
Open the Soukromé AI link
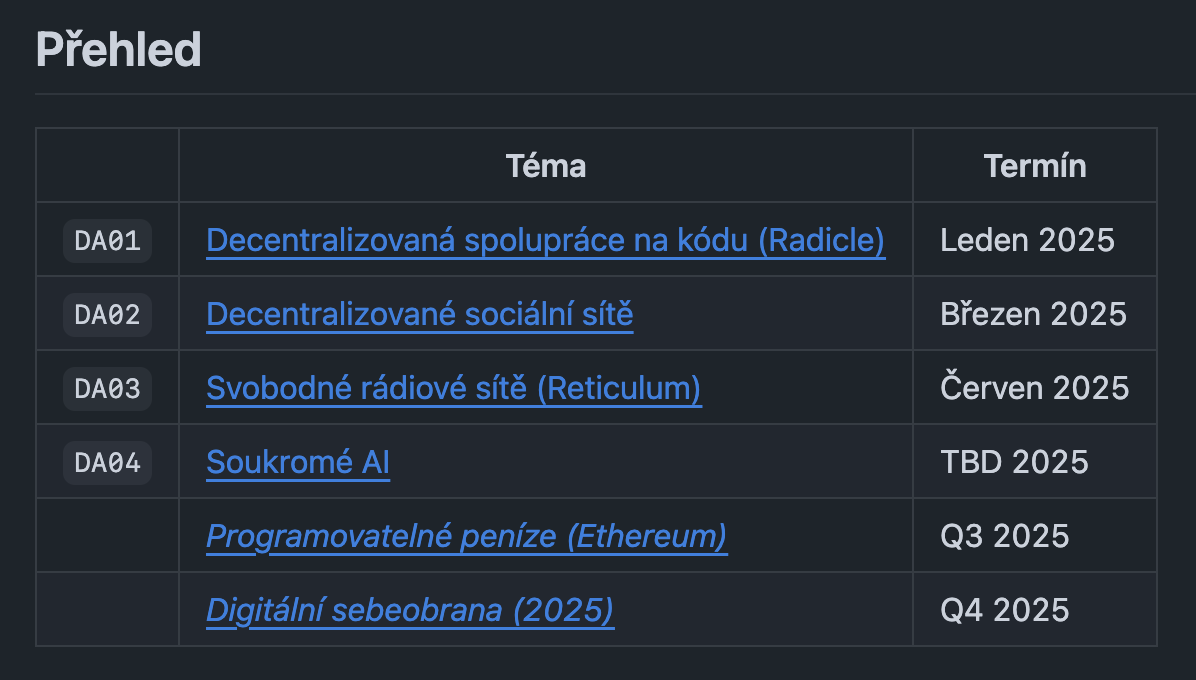(298, 462)
